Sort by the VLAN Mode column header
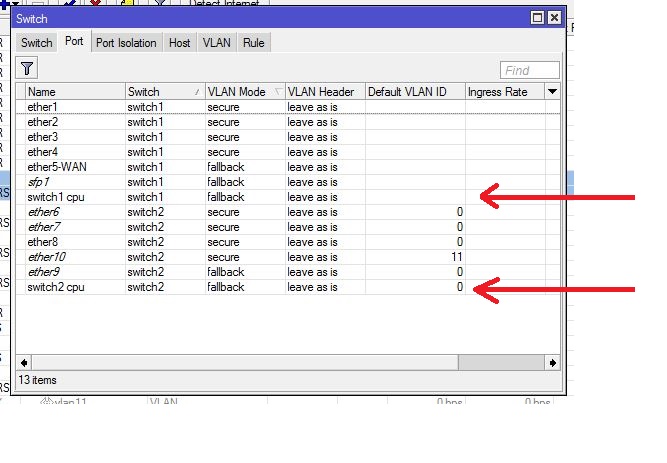This screenshot has height=463, width=667. click(x=245, y=91)
